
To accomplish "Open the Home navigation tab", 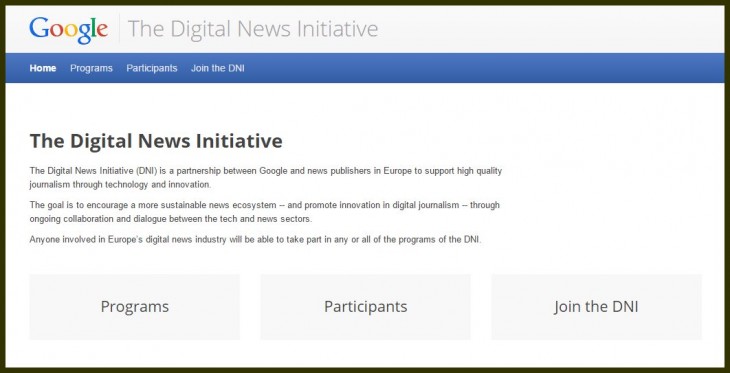I will pyautogui.click(x=43, y=68).
